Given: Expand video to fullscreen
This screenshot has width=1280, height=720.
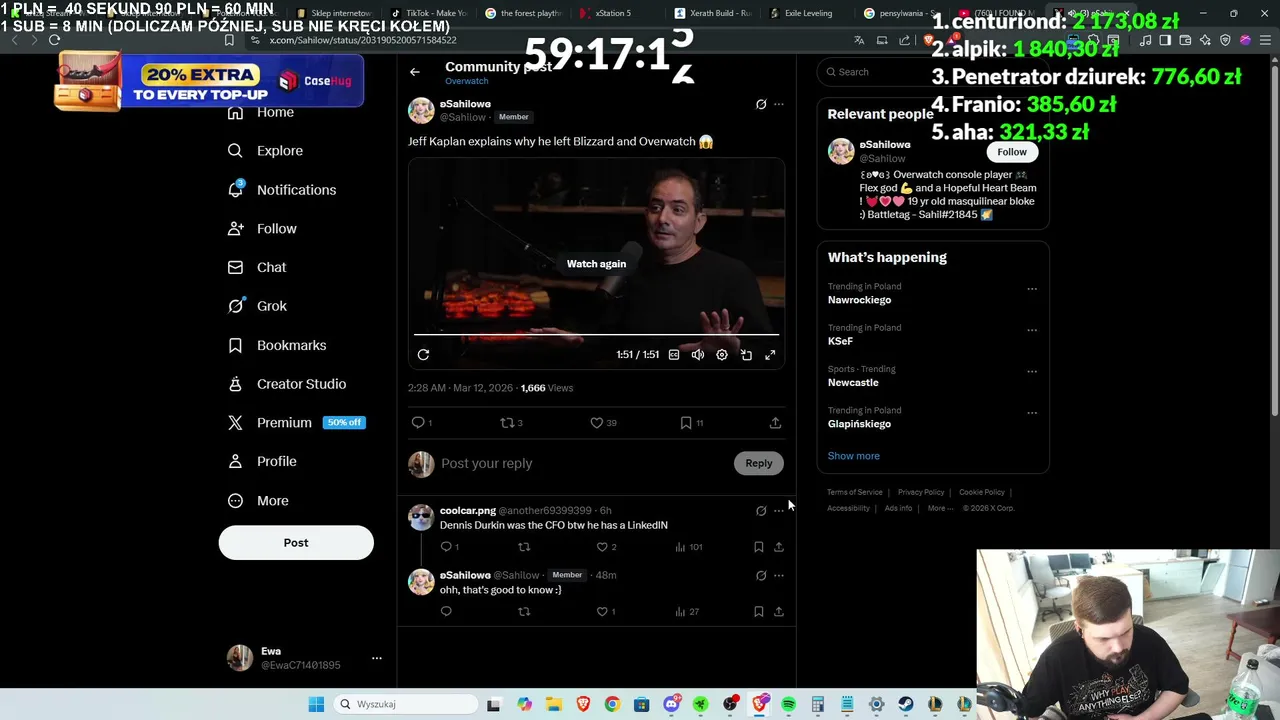Looking at the screenshot, I should [770, 355].
